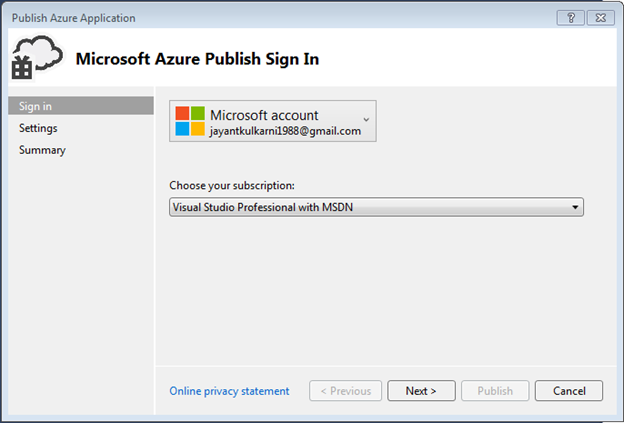Open the Online privacy statement link

tap(229, 391)
